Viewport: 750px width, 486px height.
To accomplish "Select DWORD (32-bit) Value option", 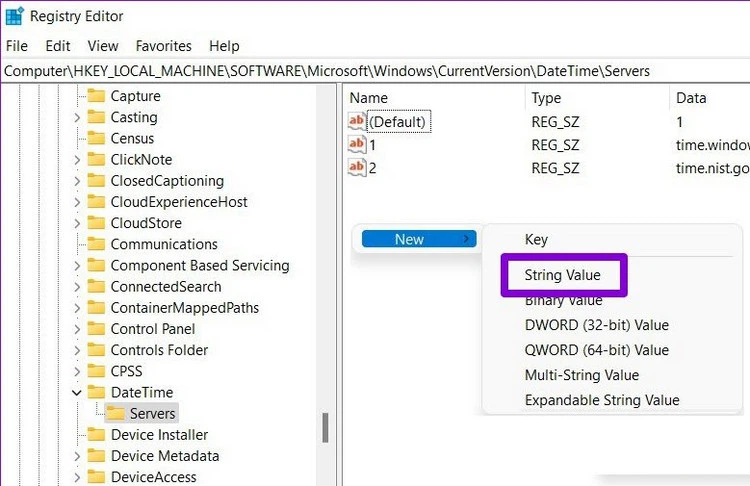I will [x=596, y=325].
